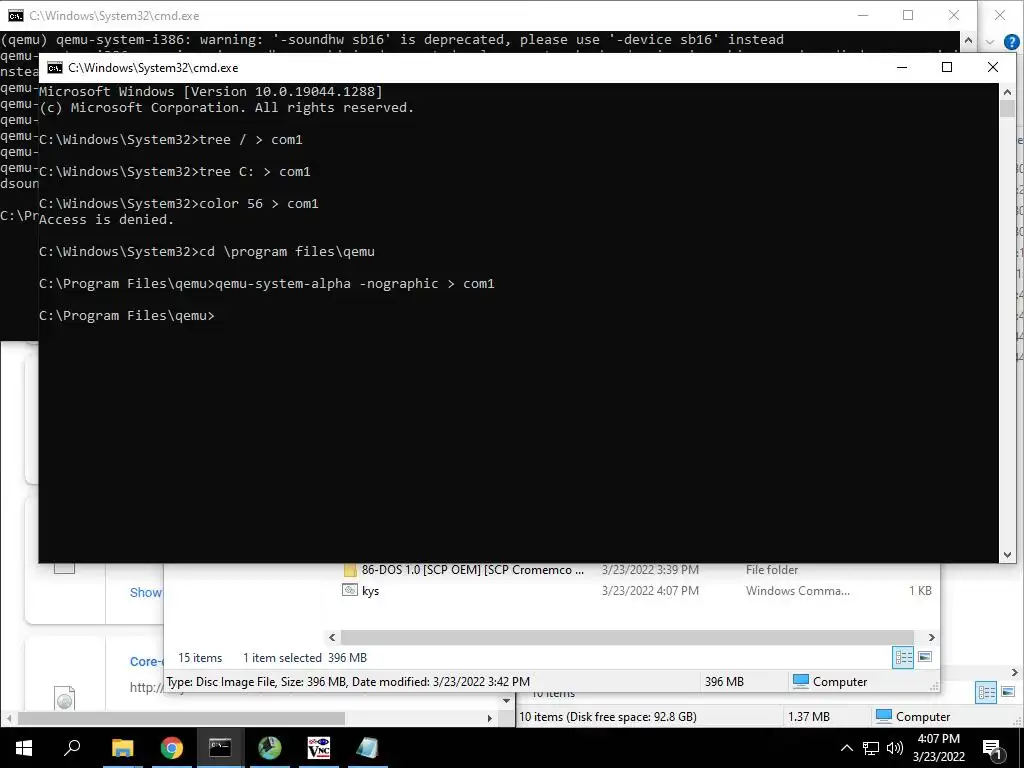This screenshot has width=1024, height=768.
Task: Close the background cmd.exe window
Action: tap(953, 15)
